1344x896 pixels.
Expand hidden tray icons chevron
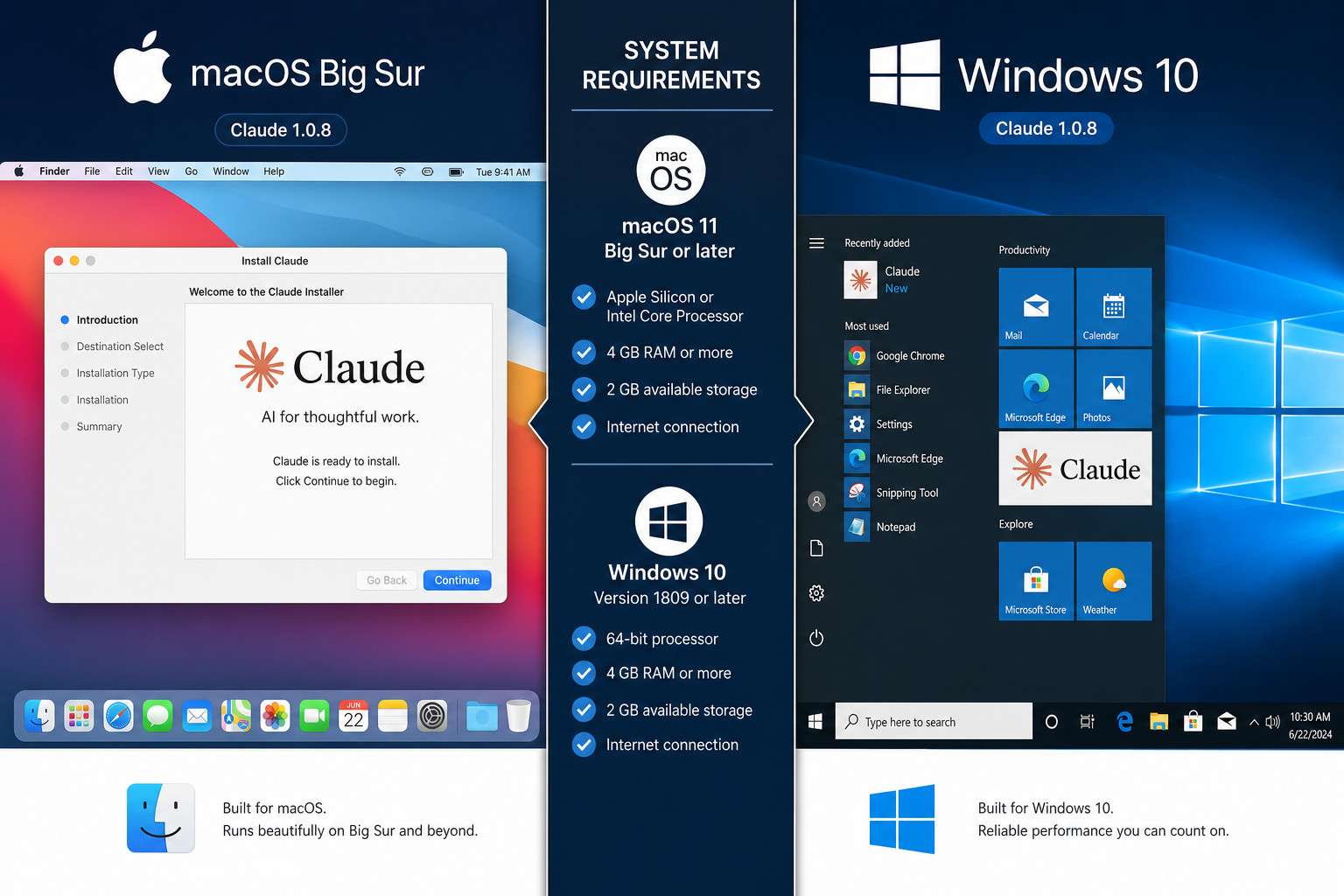click(1254, 722)
